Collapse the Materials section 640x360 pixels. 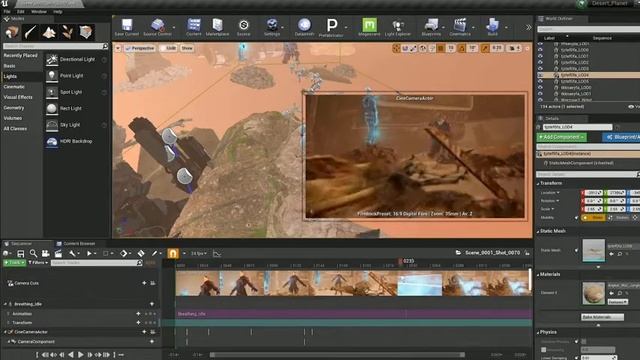(x=538, y=275)
